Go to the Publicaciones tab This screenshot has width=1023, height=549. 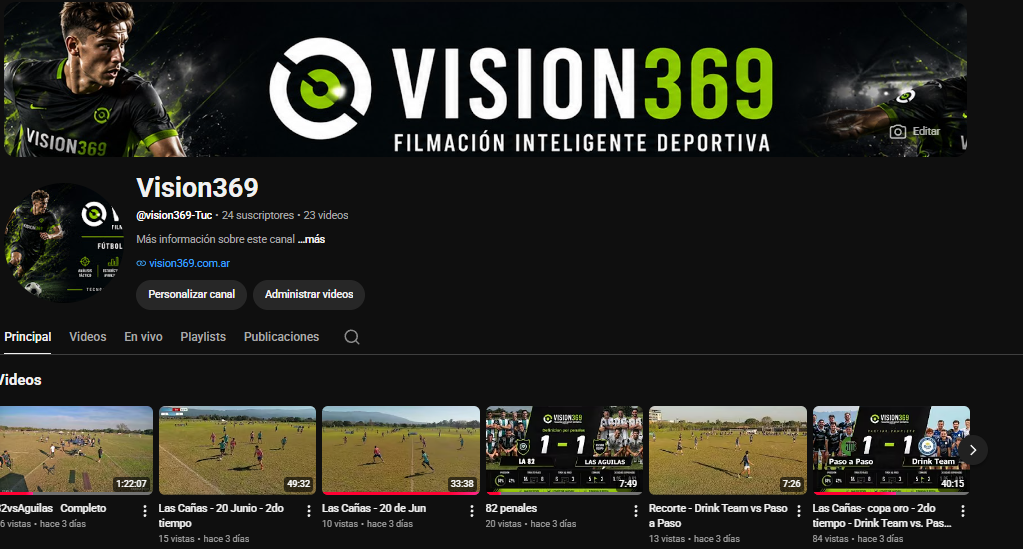pyautogui.click(x=281, y=337)
